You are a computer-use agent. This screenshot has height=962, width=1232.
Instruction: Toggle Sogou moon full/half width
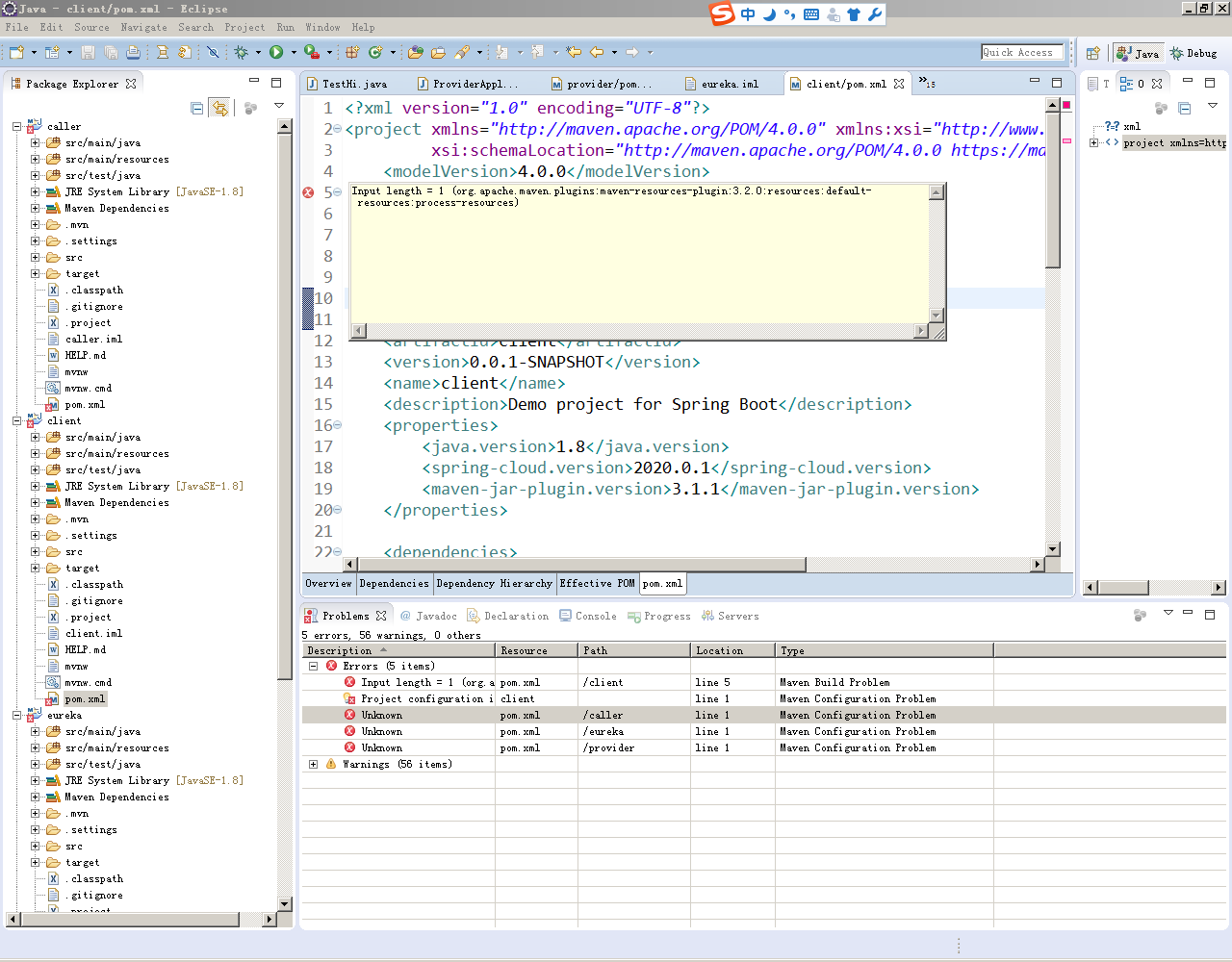(x=769, y=14)
